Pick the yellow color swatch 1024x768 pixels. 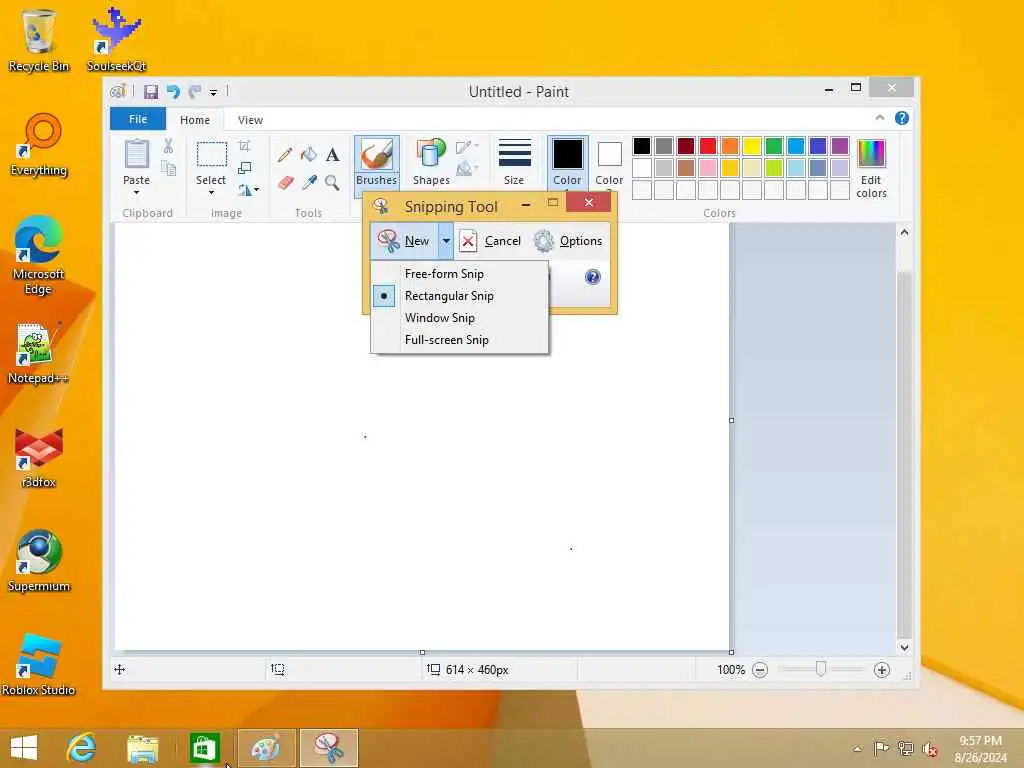click(x=752, y=146)
